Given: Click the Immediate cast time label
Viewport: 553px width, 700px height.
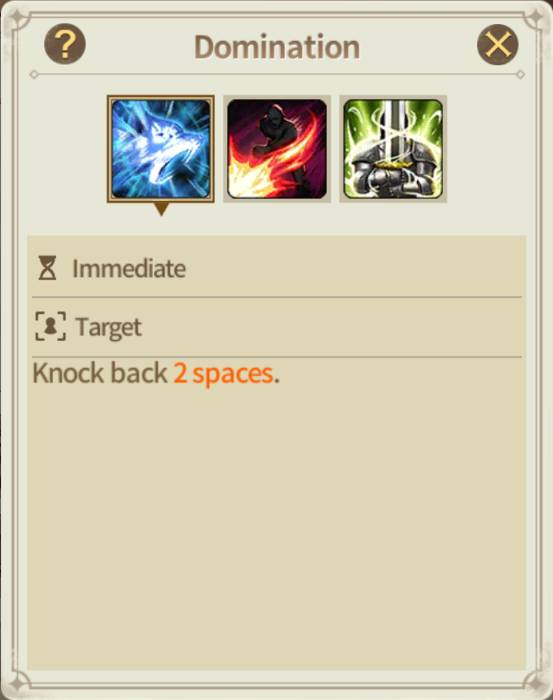Looking at the screenshot, I should click(129, 268).
